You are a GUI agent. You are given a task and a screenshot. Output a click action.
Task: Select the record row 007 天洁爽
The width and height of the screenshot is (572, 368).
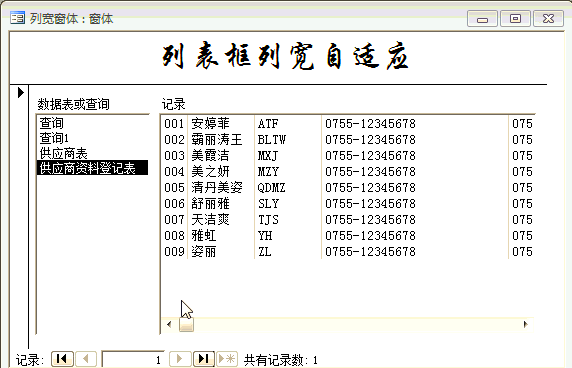coord(348,220)
